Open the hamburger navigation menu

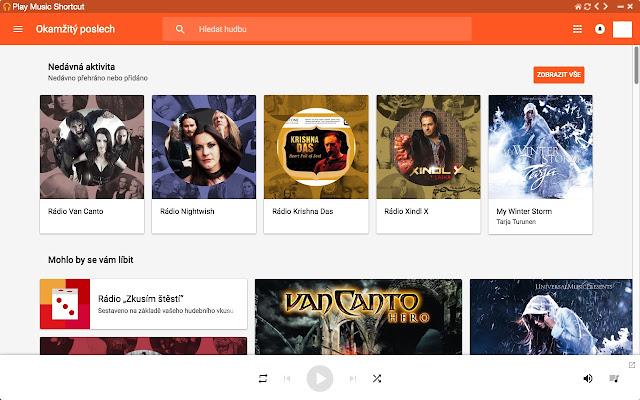[18, 29]
